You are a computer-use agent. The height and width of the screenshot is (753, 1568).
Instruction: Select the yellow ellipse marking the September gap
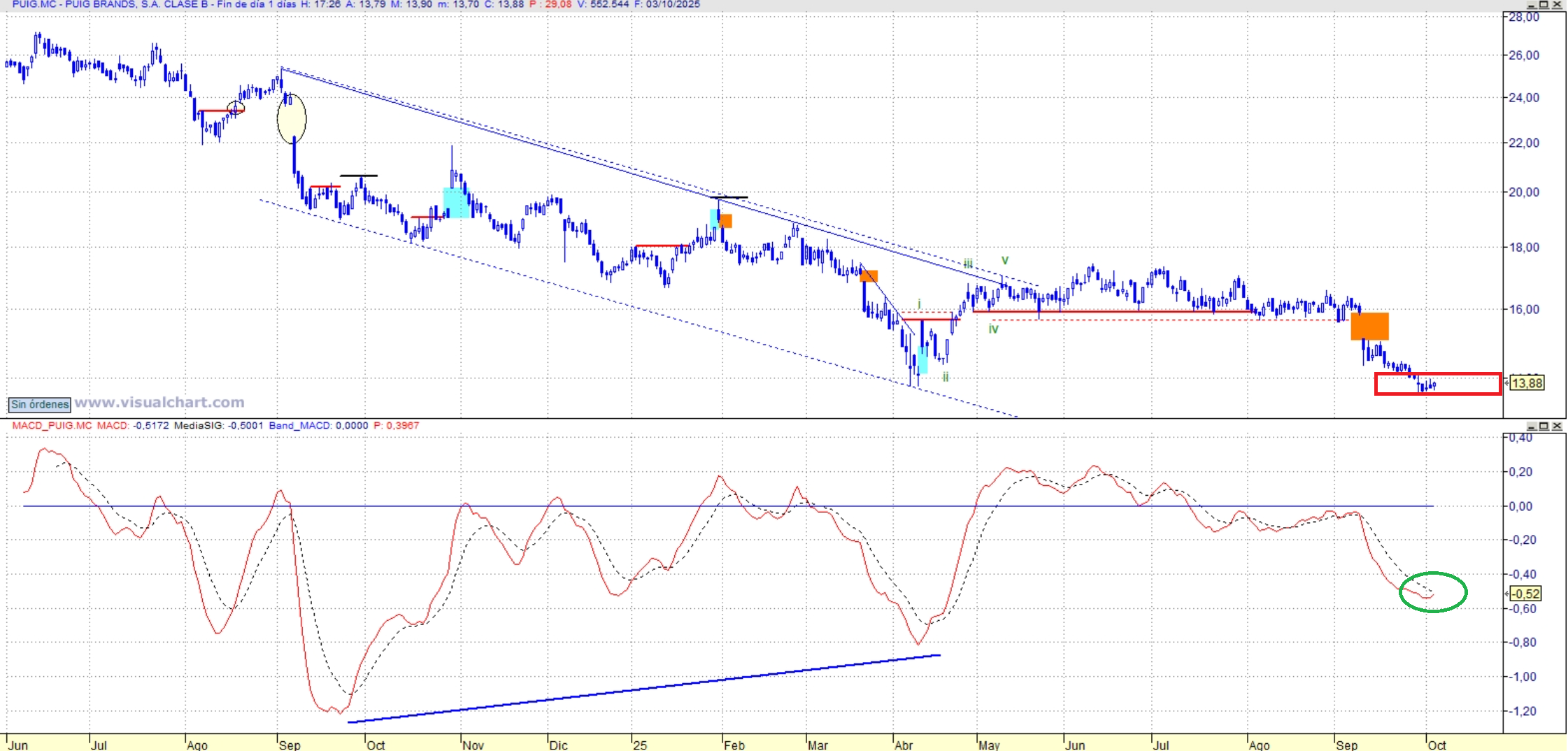coord(292,119)
